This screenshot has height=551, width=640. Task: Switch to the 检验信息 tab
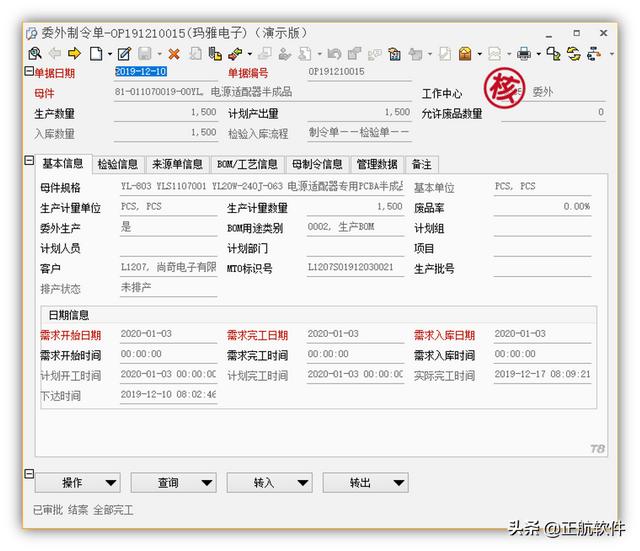tap(117, 164)
